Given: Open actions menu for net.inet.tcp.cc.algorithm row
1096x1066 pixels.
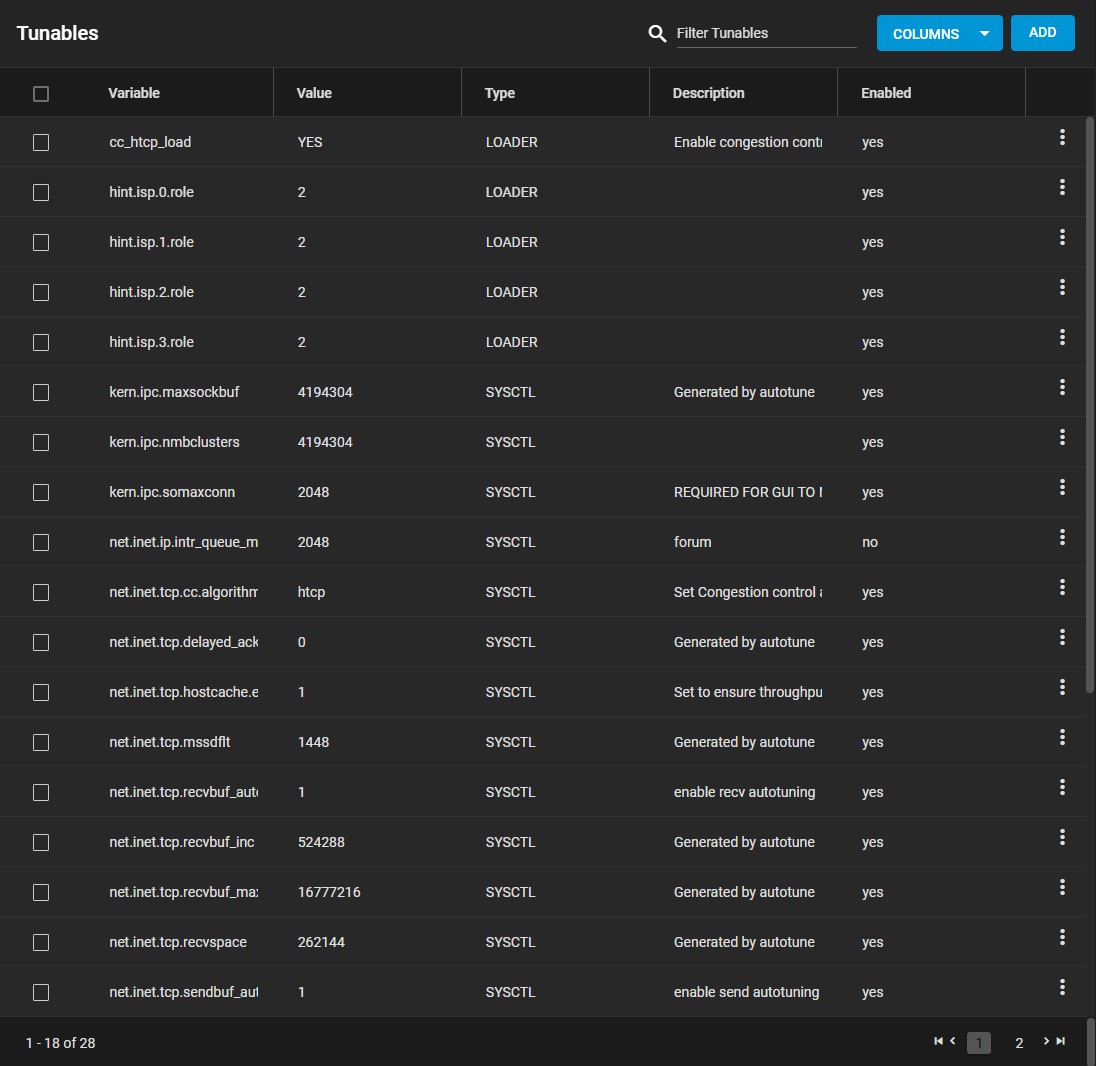Looking at the screenshot, I should 1062,587.
